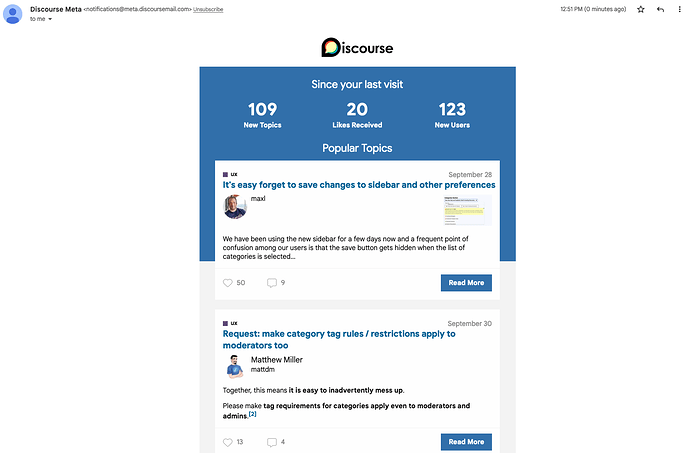The image size is (690, 453).
Task: Click the September 30 date
Action: coord(470,323)
